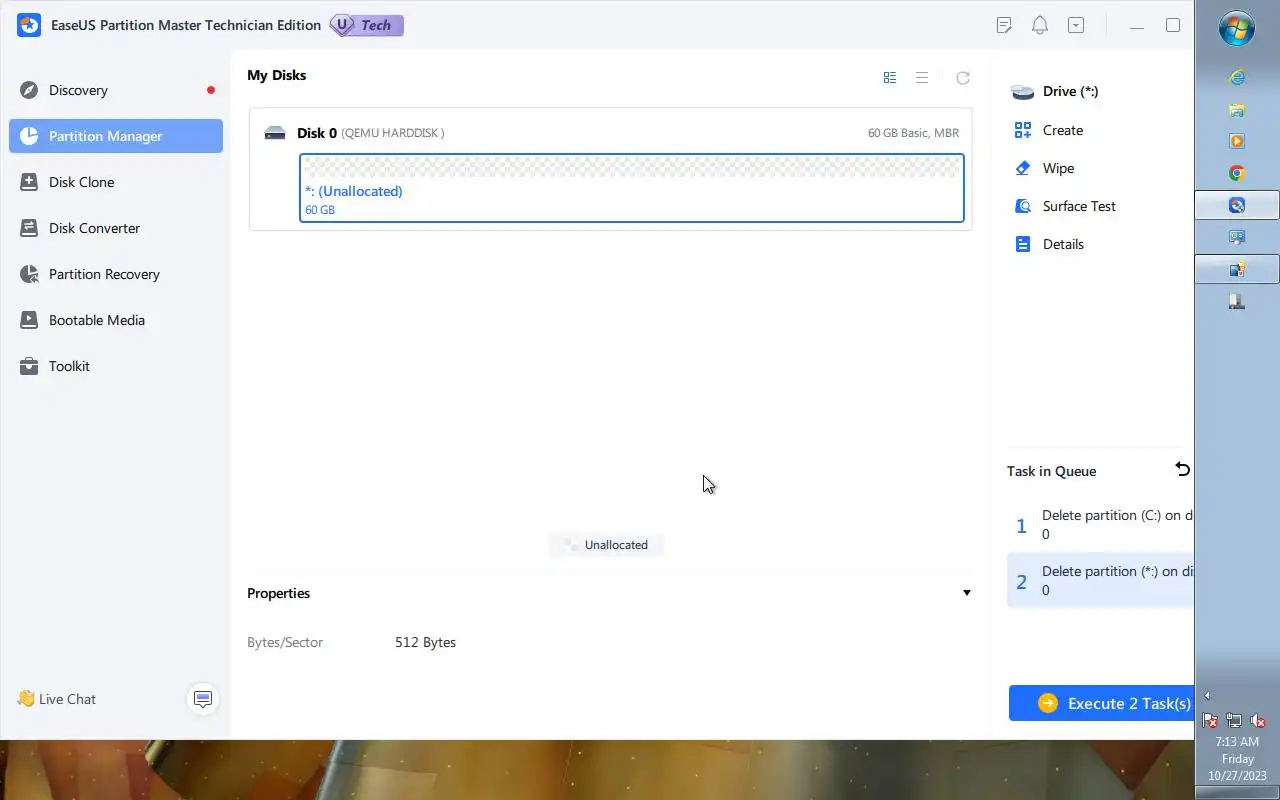The height and width of the screenshot is (800, 1280).
Task: Click the muted volume tray icon
Action: pos(1259,720)
